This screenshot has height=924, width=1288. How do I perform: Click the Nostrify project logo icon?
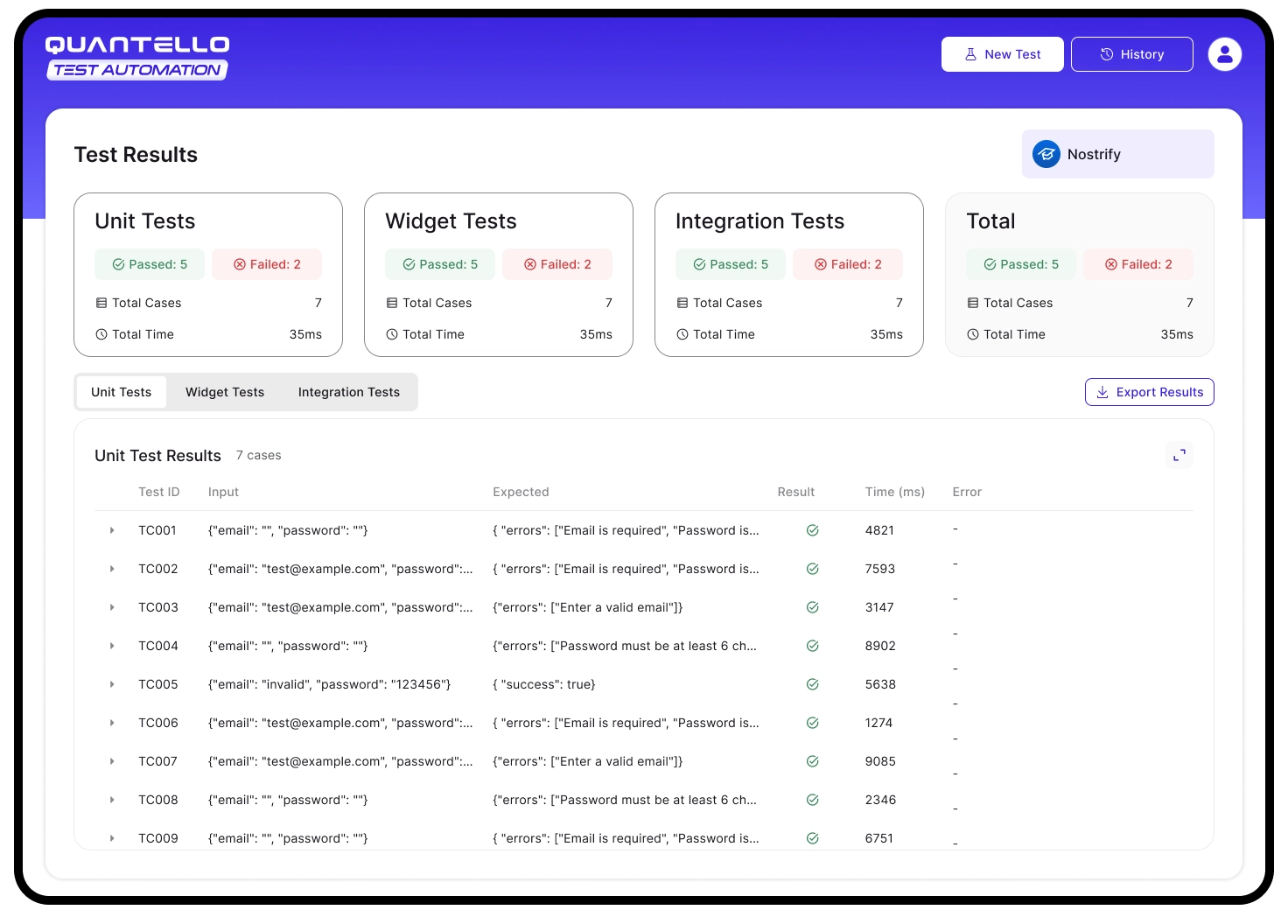tap(1046, 154)
